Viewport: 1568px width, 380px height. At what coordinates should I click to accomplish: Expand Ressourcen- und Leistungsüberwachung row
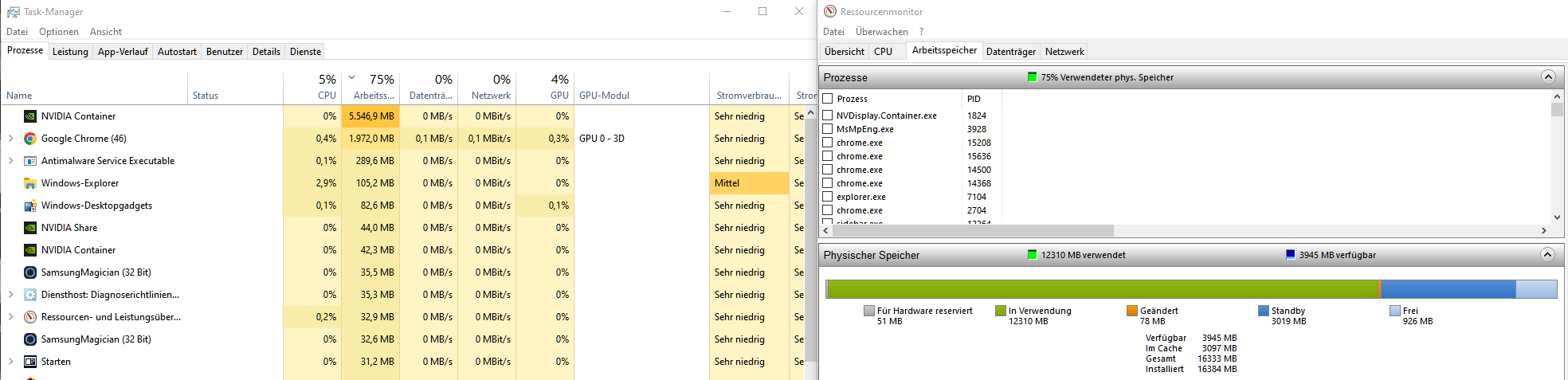(10, 317)
